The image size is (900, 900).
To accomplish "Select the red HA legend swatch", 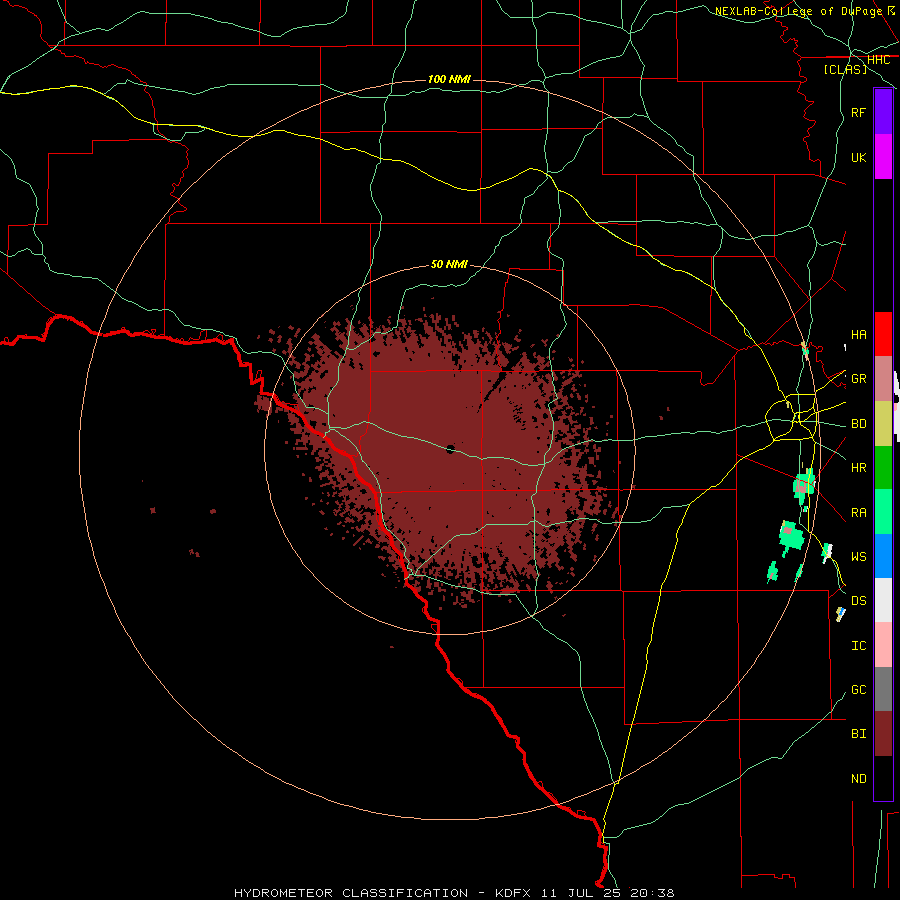I will point(883,334).
